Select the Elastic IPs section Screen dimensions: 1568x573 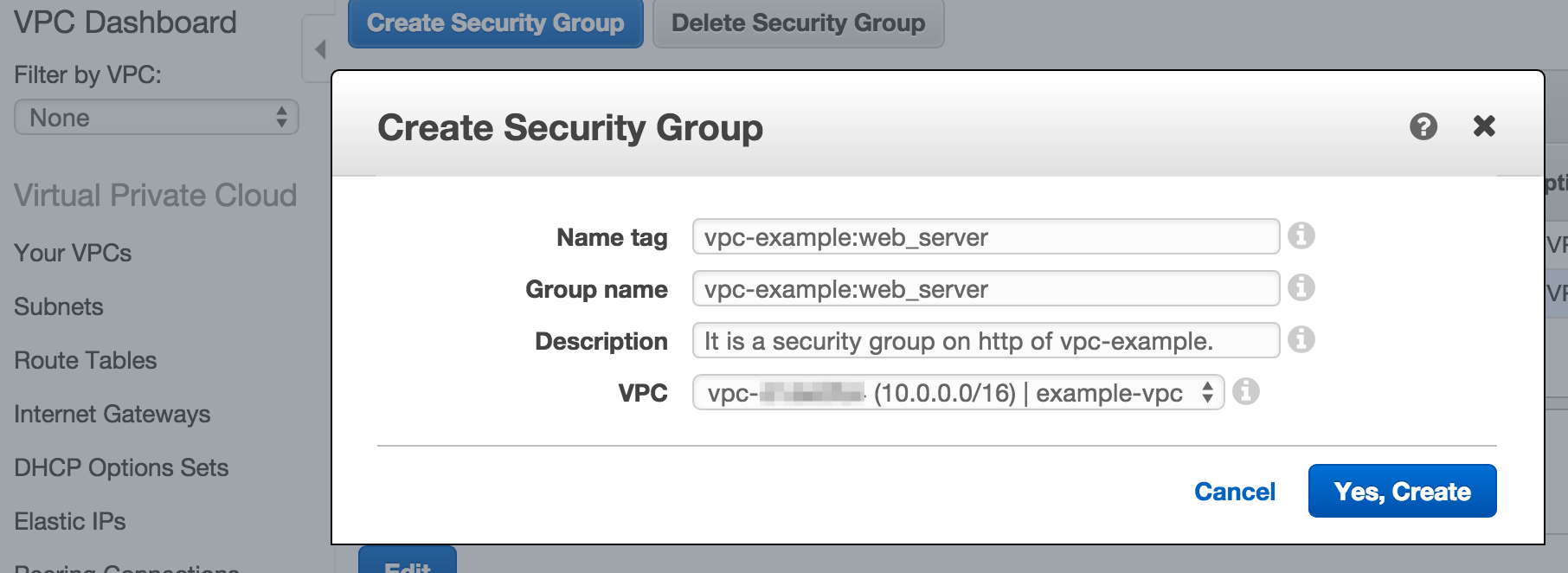[69, 521]
